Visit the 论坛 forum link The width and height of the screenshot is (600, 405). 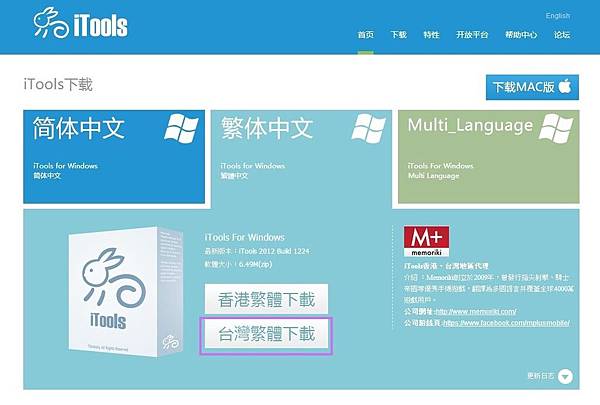[562, 35]
